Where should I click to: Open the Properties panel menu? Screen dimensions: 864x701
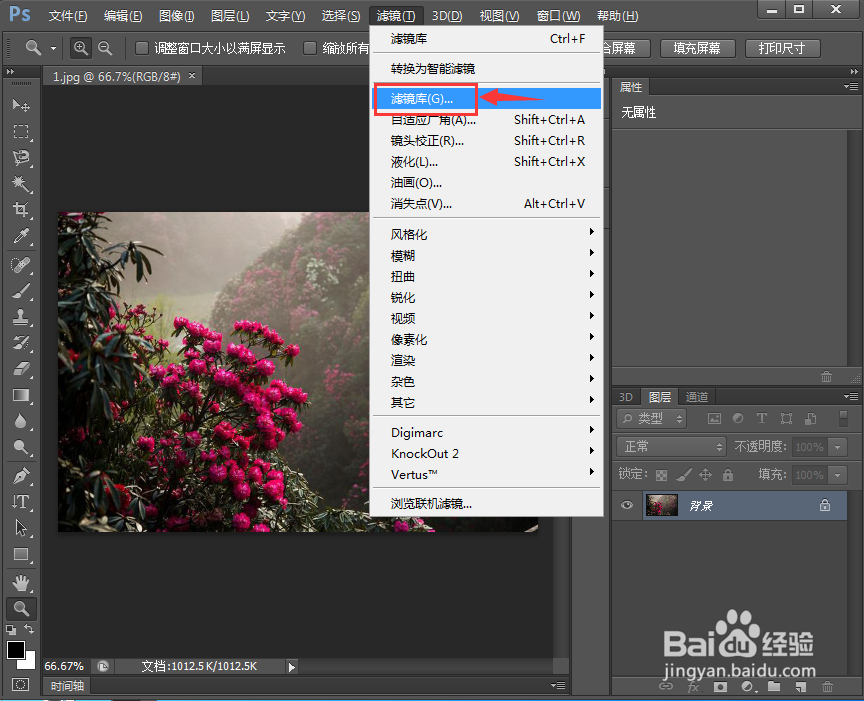(x=851, y=87)
